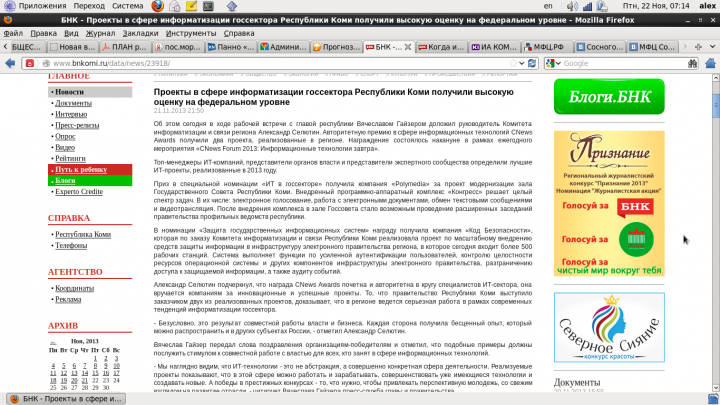
Task: Open the Система menu
Action: [127, 6]
